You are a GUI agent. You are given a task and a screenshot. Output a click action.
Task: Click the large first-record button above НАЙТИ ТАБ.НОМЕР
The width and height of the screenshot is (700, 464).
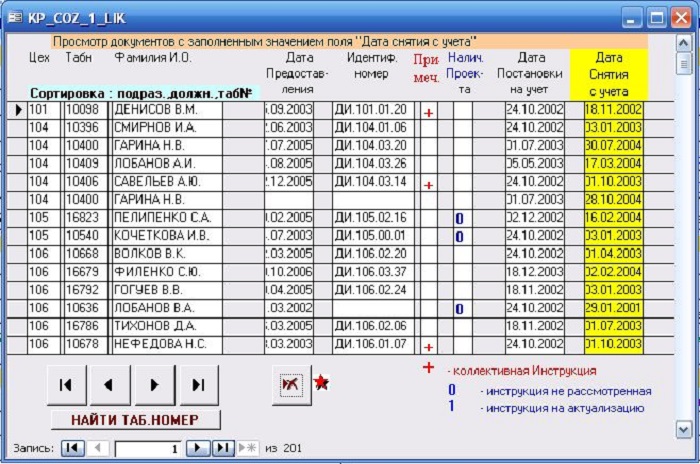(x=66, y=385)
